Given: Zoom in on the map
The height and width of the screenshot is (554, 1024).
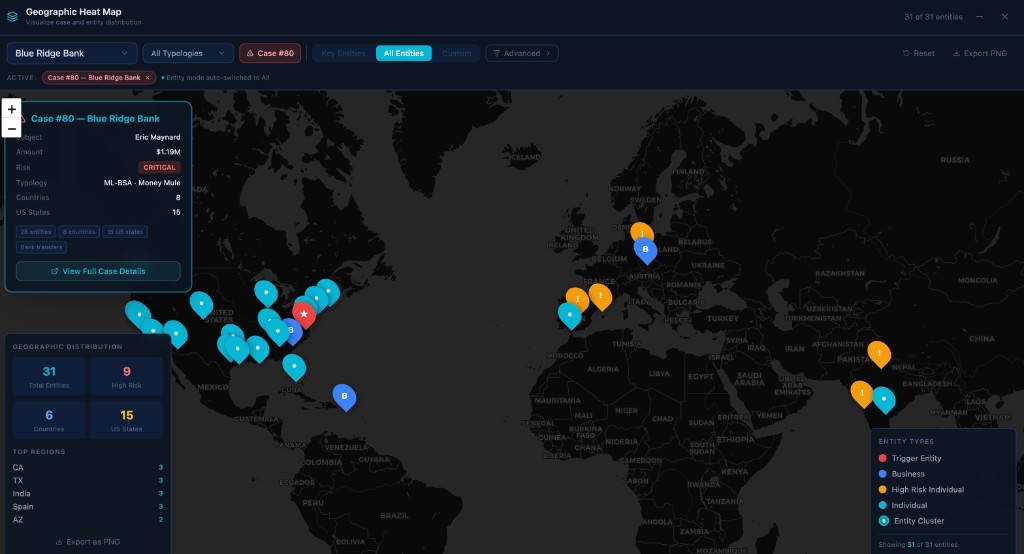Looking at the screenshot, I should click(11, 109).
